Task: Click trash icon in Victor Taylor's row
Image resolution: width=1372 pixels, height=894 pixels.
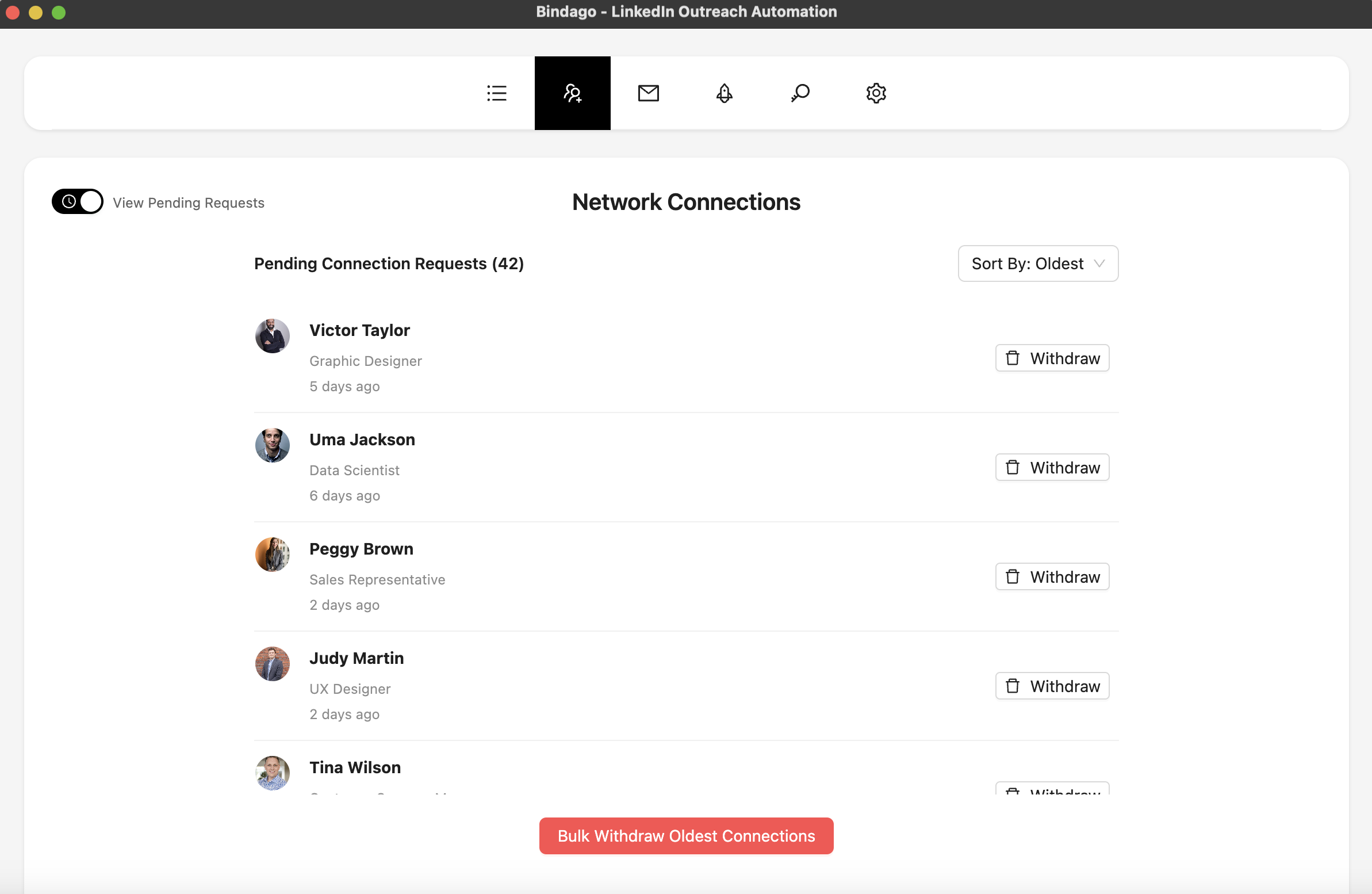Action: click(1012, 358)
